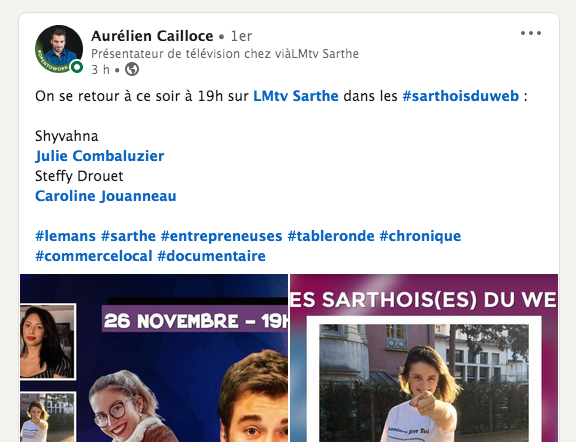Click the globe public visibility icon
576x442 pixels.
coord(132,69)
